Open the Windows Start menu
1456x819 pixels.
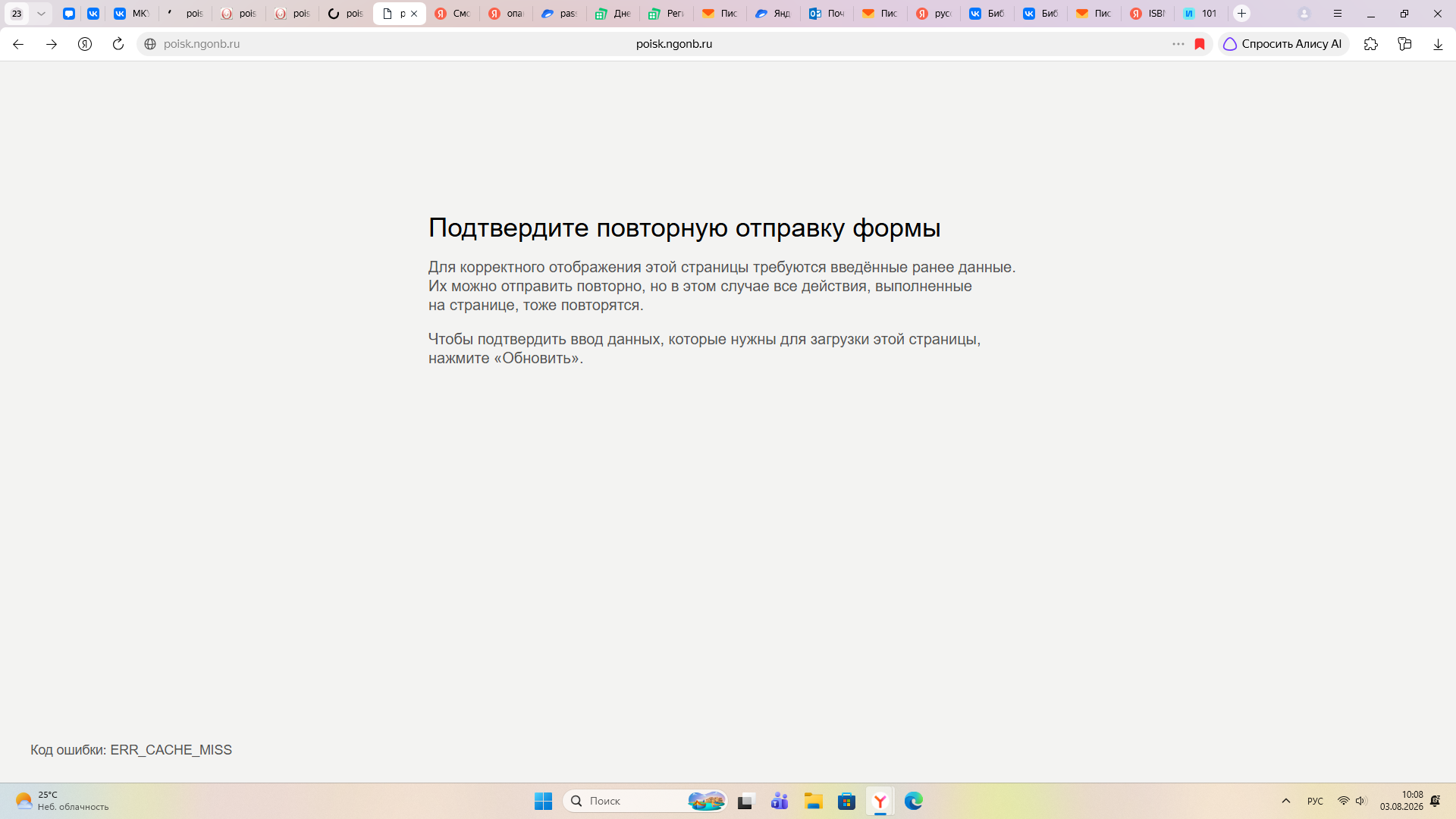pos(543,801)
